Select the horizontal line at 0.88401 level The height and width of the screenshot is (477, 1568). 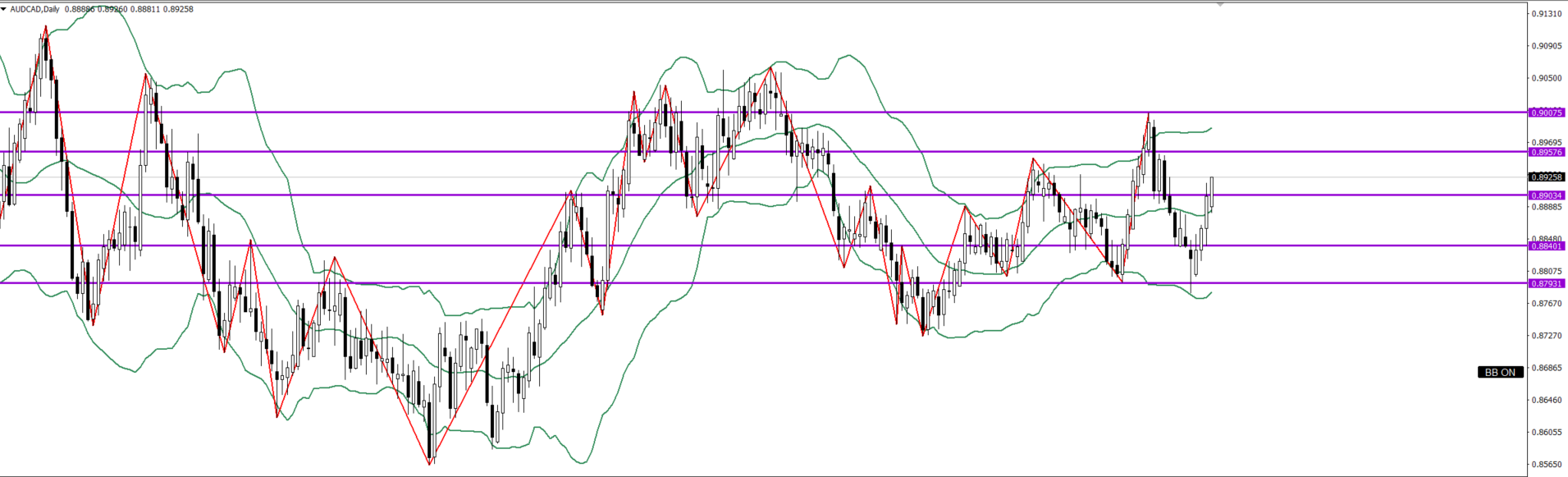pos(738,245)
